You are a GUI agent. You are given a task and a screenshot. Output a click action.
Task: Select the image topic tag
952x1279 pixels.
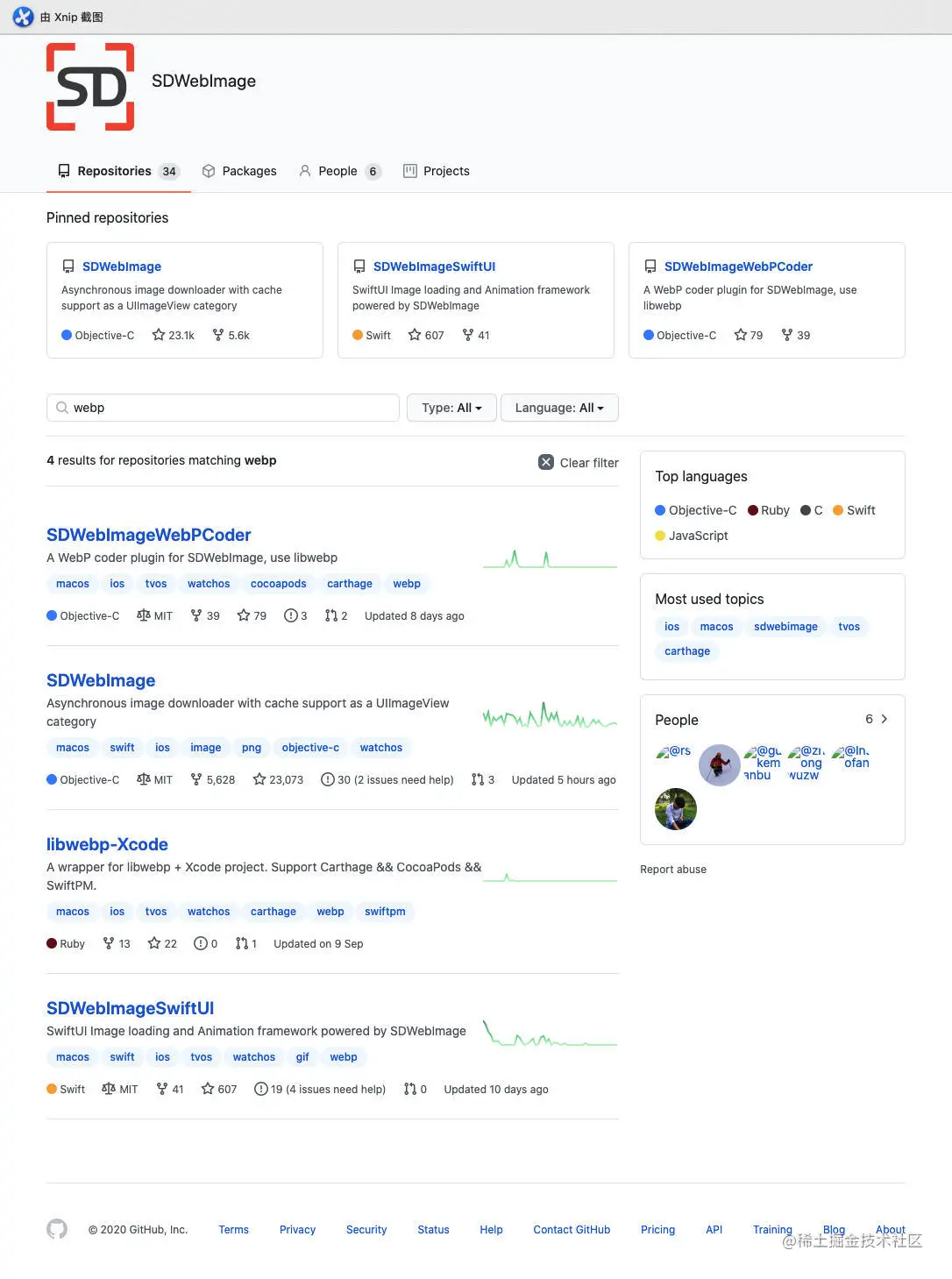[x=206, y=748]
